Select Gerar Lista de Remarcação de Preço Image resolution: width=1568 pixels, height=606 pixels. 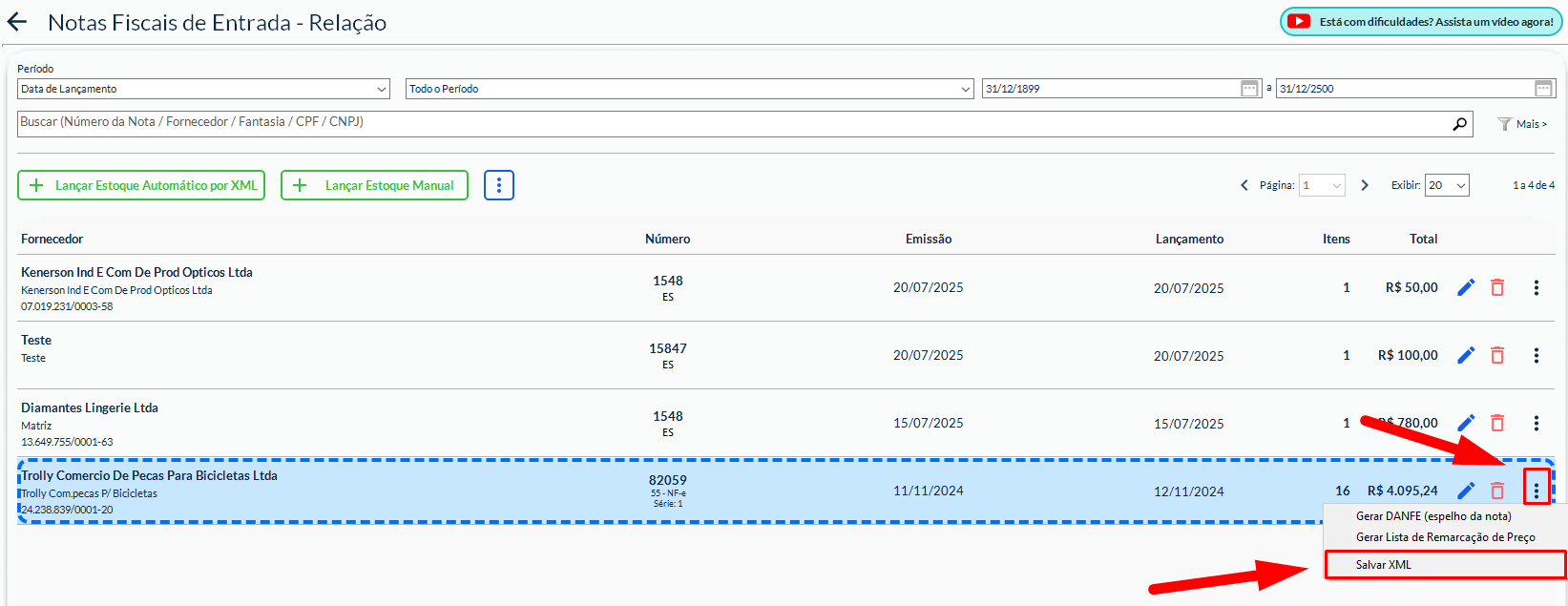[x=1445, y=537]
